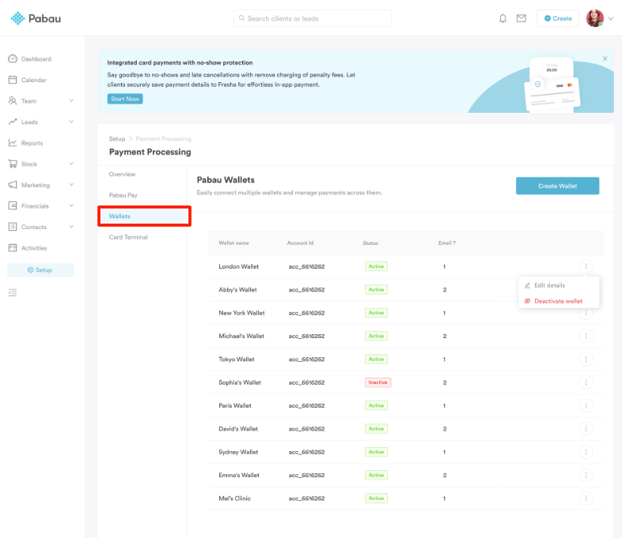Click the Setup button in sidebar
622x538 pixels.
[40, 270]
